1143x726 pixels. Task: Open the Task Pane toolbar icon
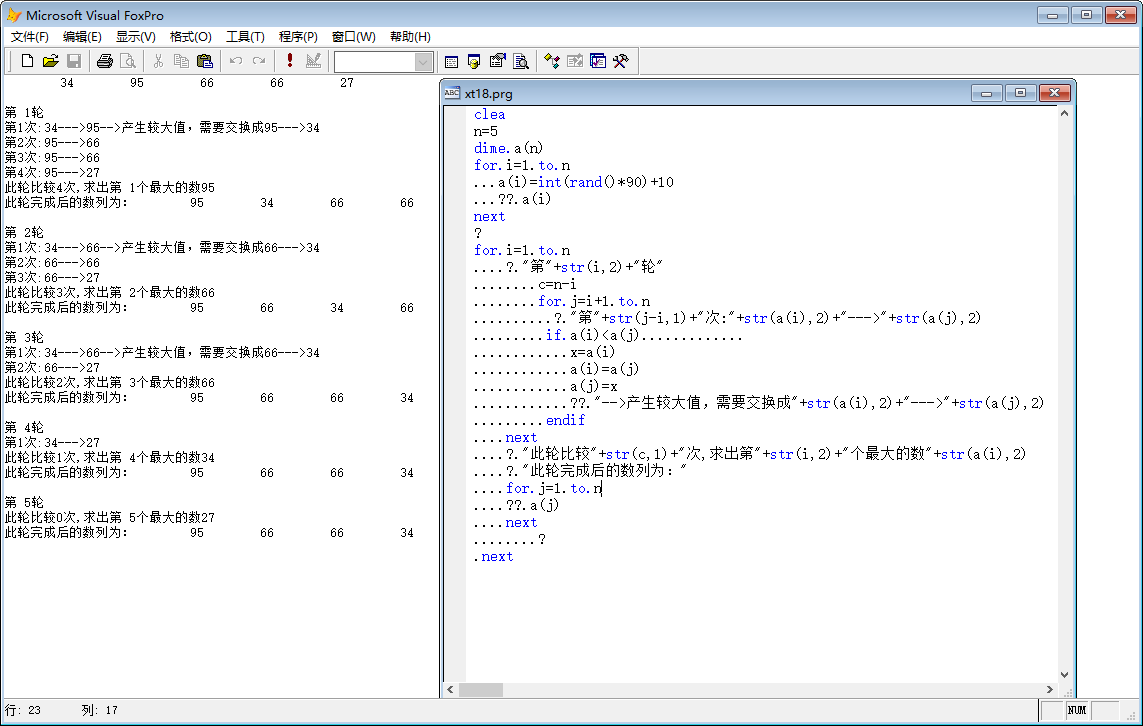tap(598, 61)
